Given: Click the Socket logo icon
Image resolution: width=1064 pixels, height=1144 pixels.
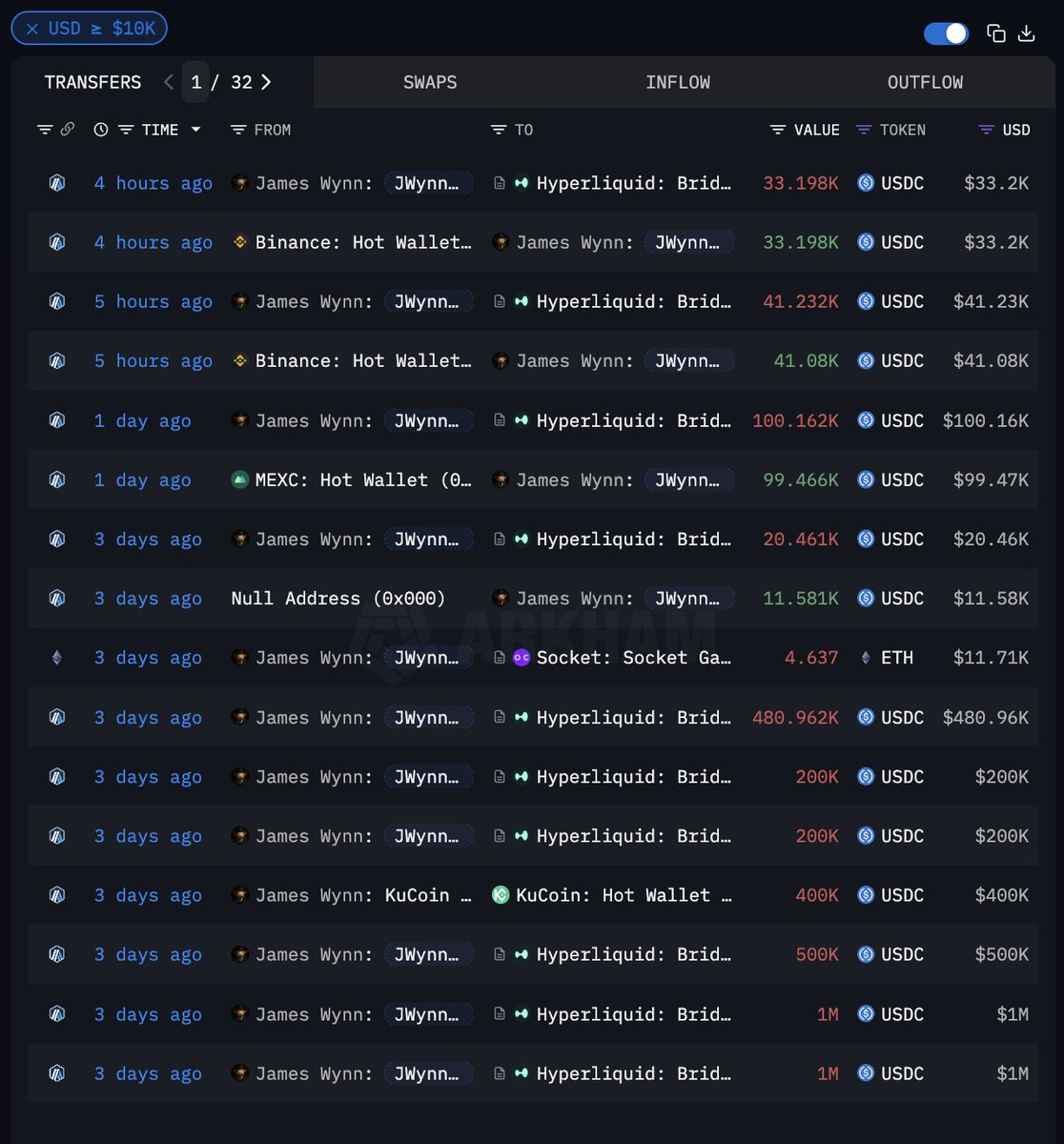Looking at the screenshot, I should [x=522, y=658].
